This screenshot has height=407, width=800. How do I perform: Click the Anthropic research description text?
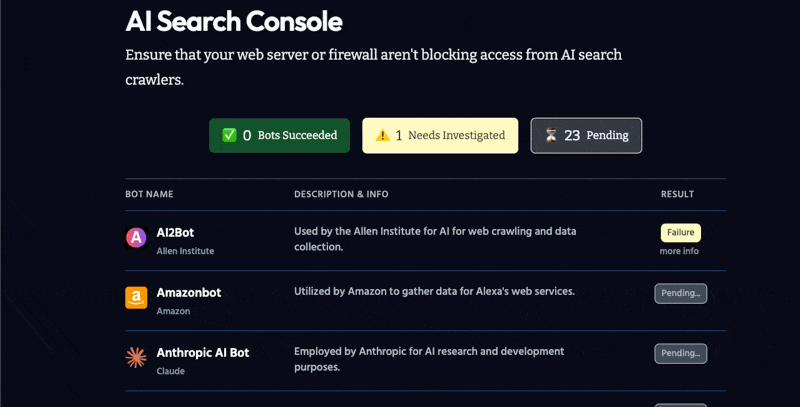pos(429,359)
